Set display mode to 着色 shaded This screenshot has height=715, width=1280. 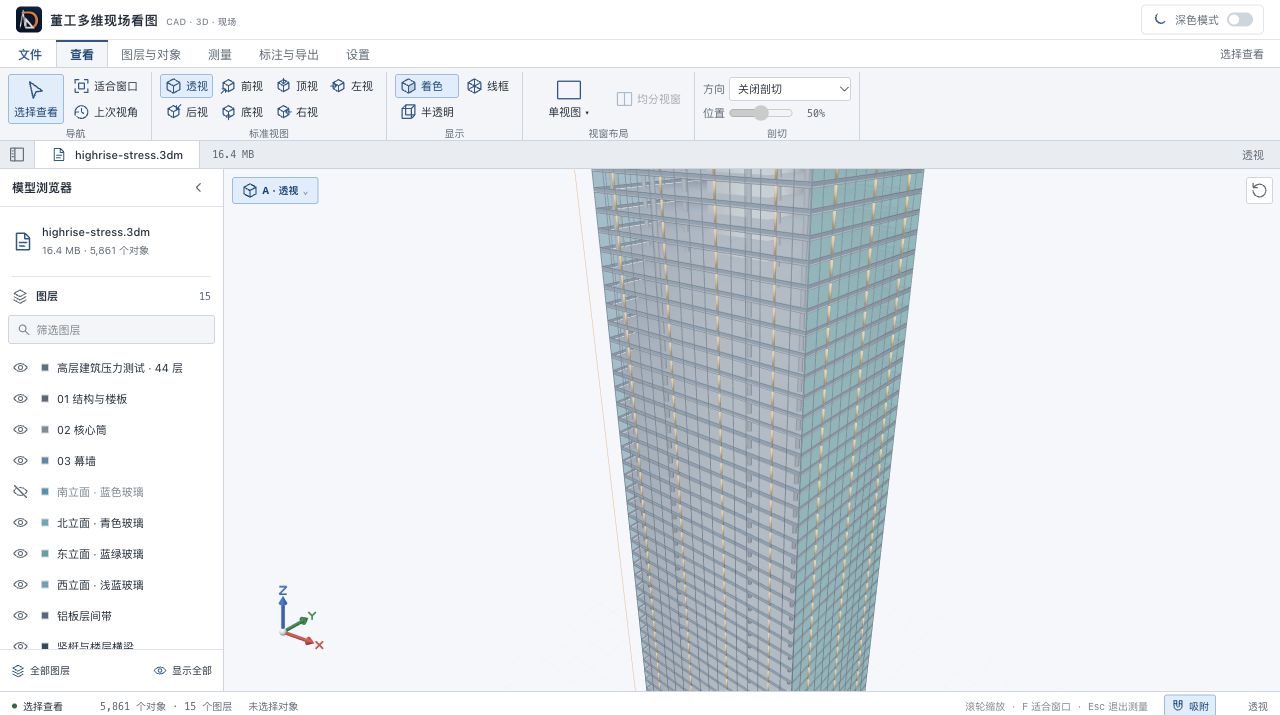tap(427, 86)
